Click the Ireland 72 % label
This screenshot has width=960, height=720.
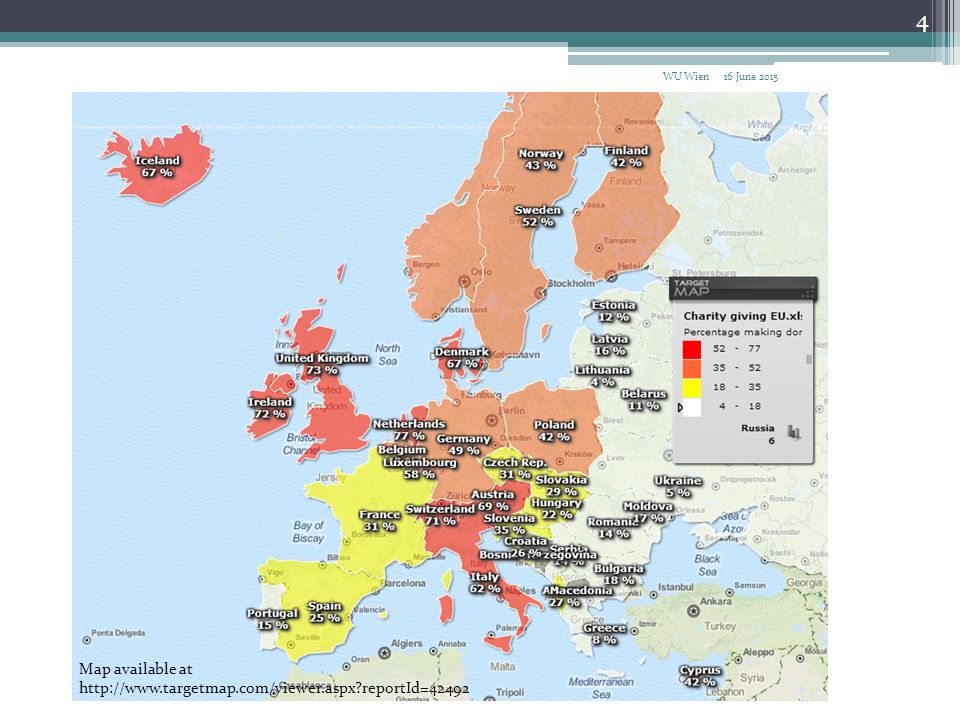click(x=270, y=408)
